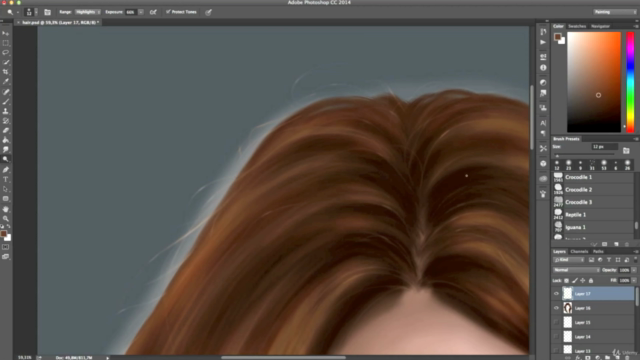Open the layer filter Kind dropdown

[x=569, y=260]
